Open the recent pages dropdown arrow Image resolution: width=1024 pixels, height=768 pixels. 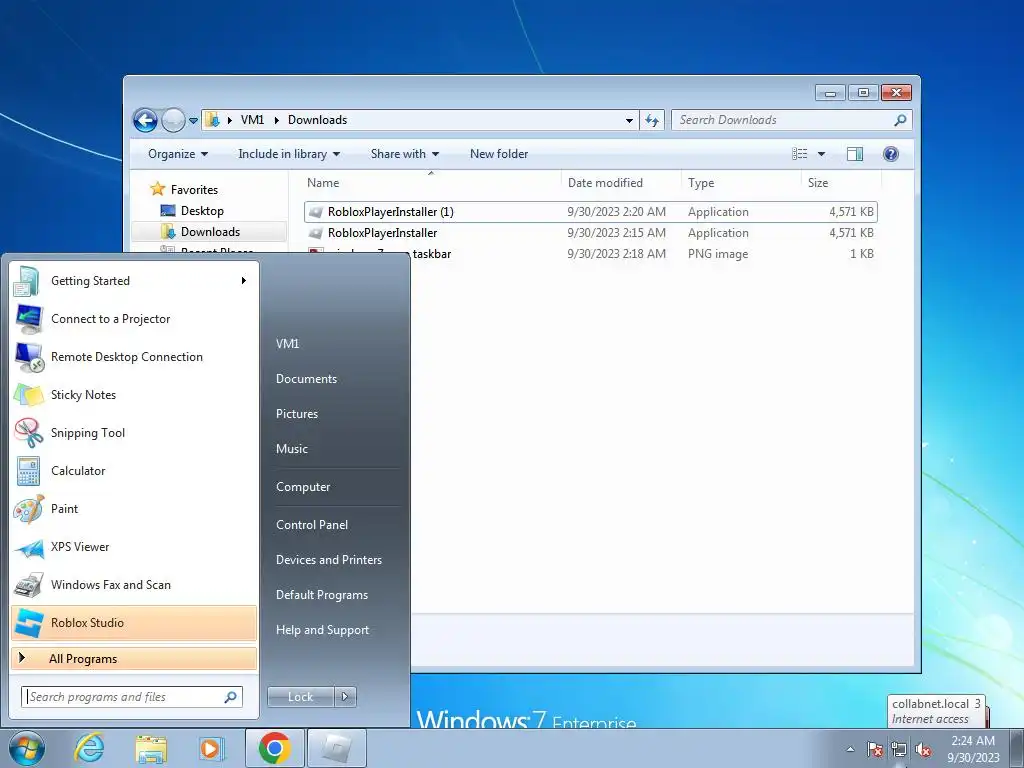(193, 121)
